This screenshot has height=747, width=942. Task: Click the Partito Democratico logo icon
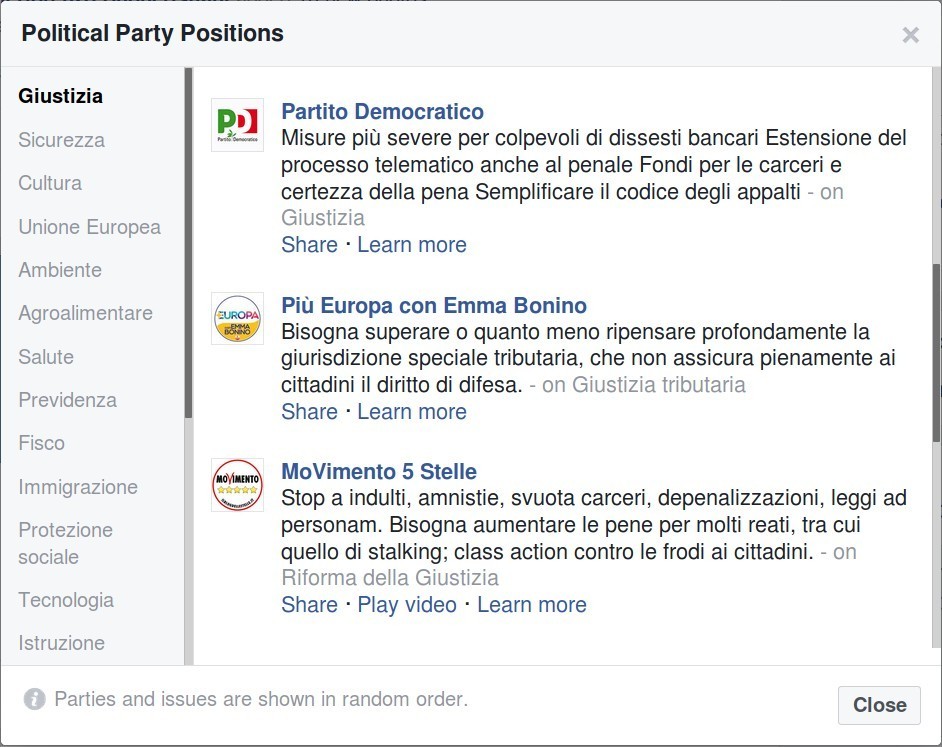(238, 125)
